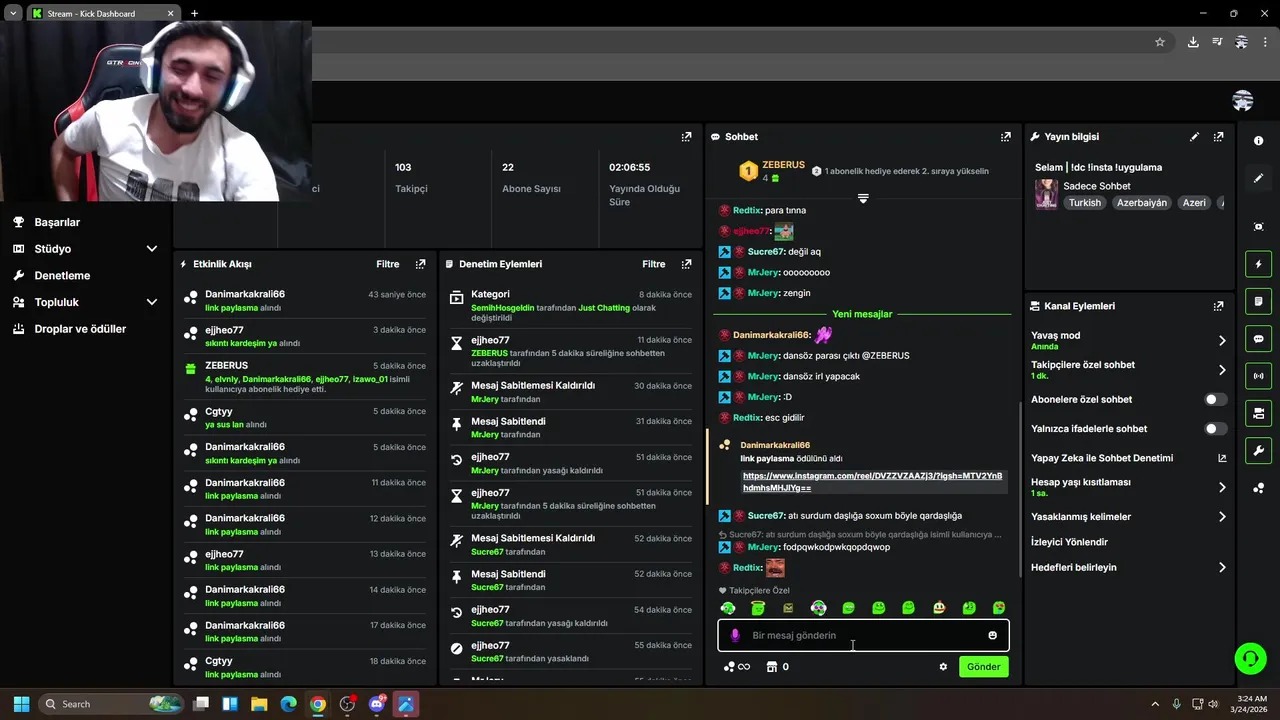Click the Gönder send button
The image size is (1280, 720).
(x=983, y=667)
